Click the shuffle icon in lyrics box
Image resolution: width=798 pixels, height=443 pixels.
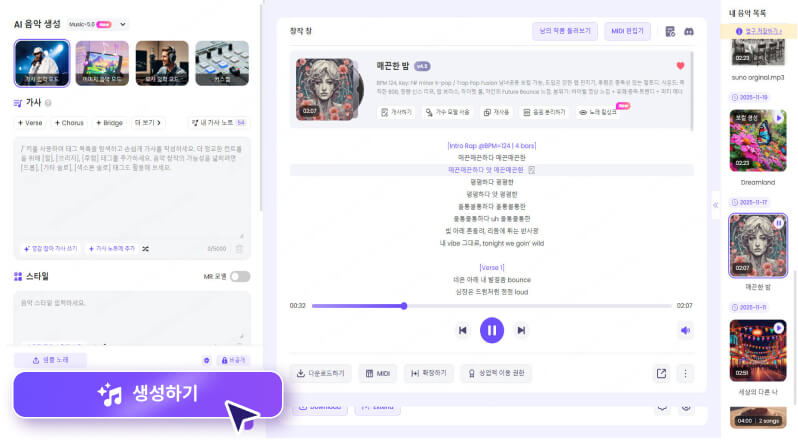(x=145, y=248)
